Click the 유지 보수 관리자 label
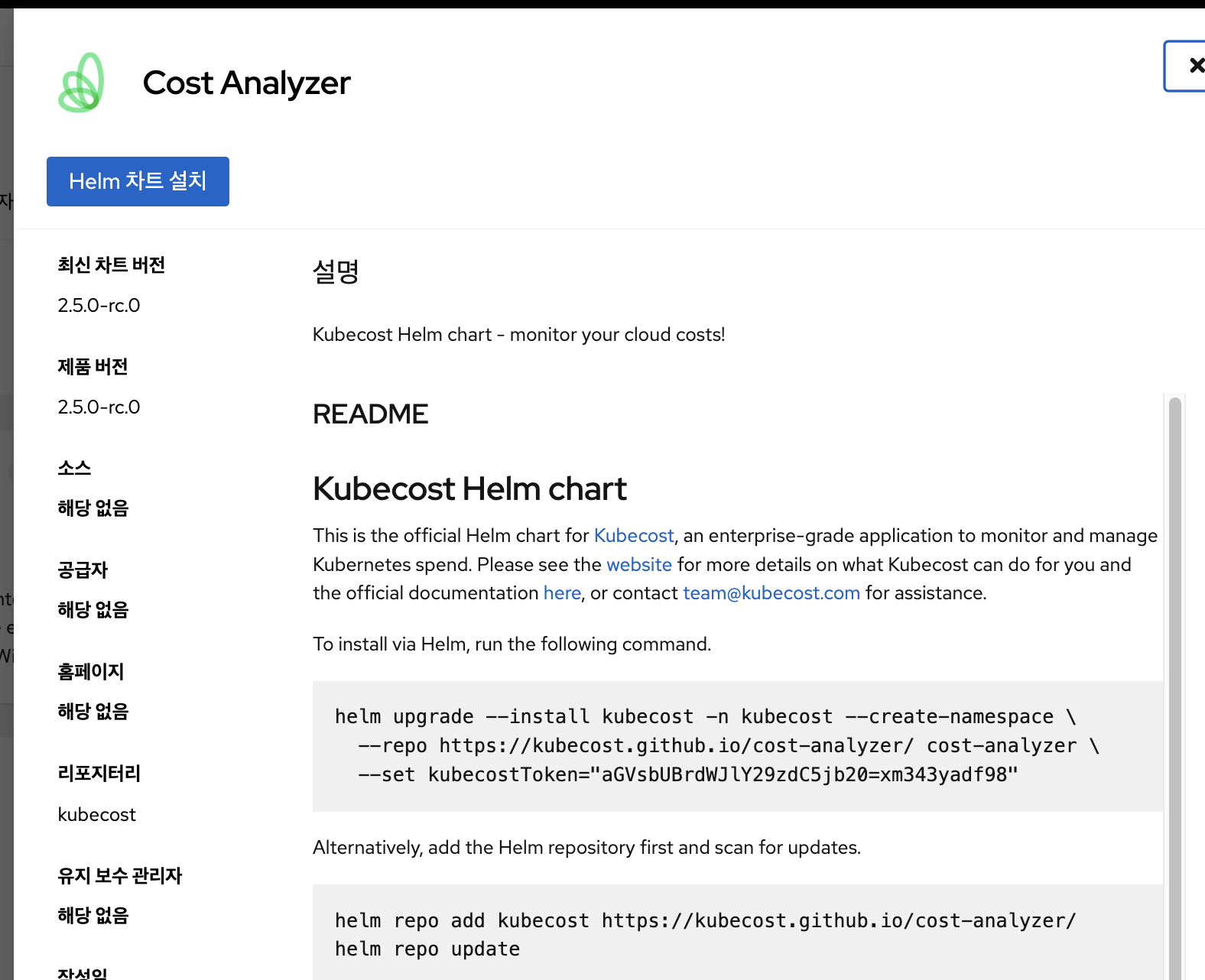The width and height of the screenshot is (1205, 980). click(120, 875)
